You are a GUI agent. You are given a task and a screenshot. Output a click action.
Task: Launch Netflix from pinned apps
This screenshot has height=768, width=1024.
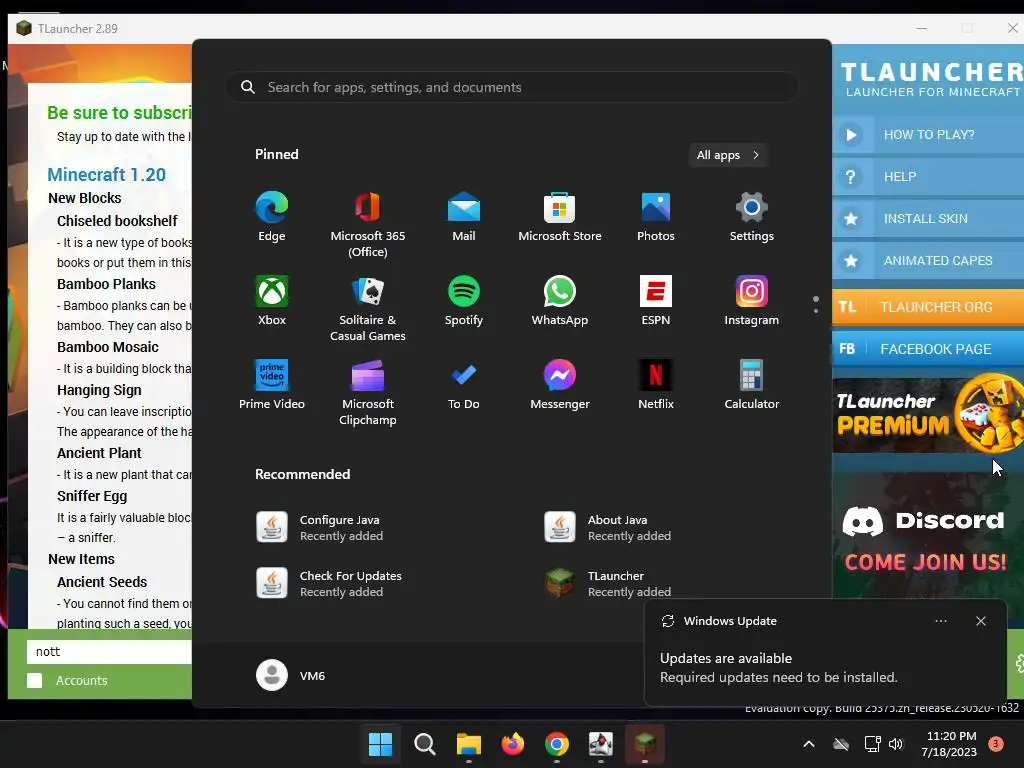coord(656,385)
